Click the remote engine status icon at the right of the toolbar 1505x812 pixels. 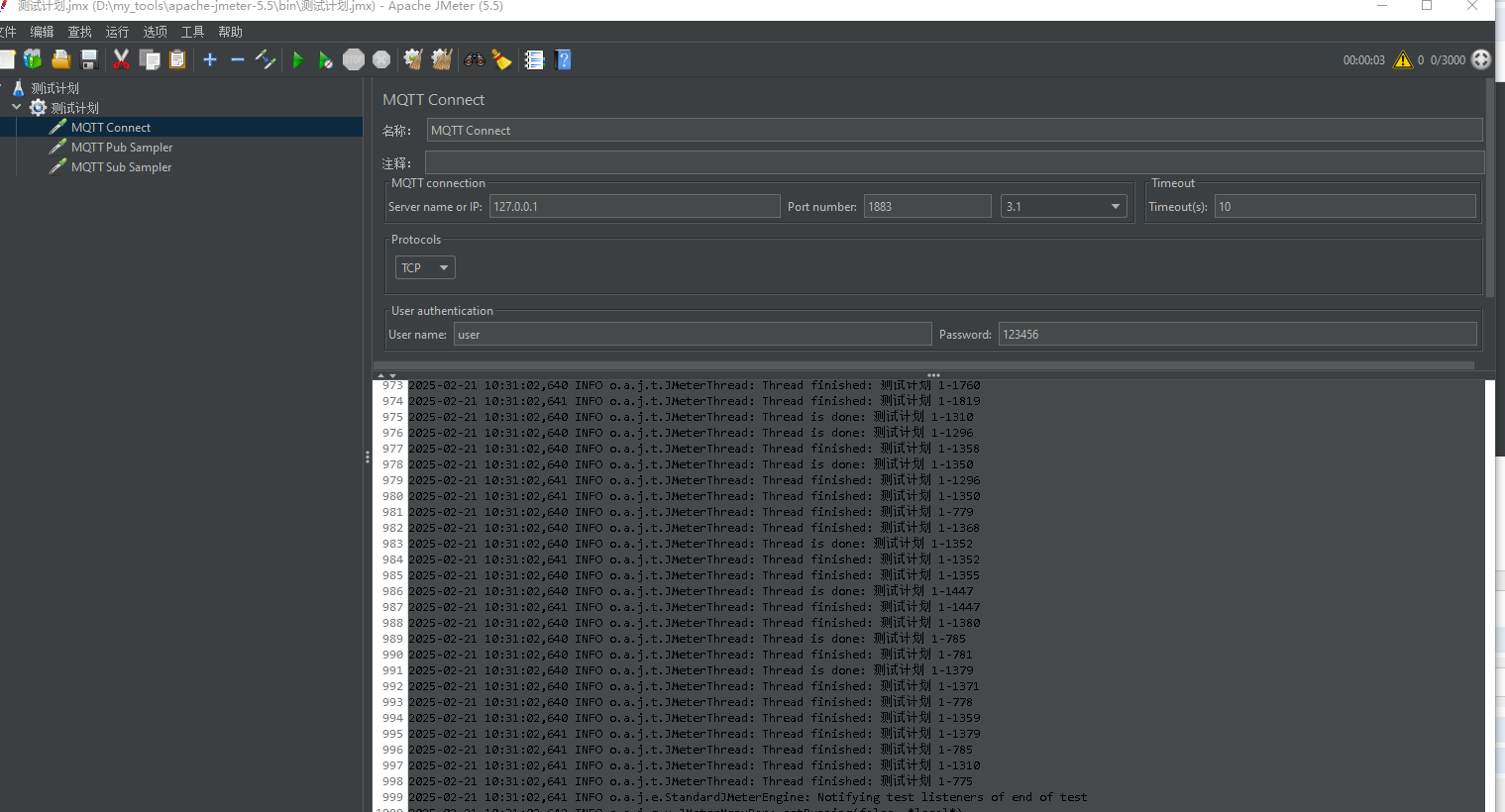[1481, 59]
